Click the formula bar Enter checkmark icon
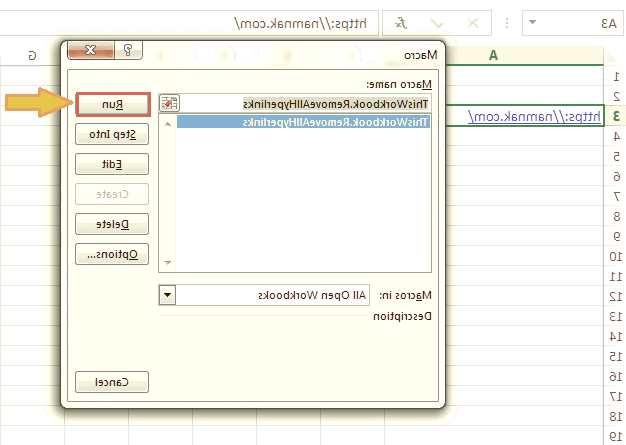 pyautogui.click(x=436, y=22)
